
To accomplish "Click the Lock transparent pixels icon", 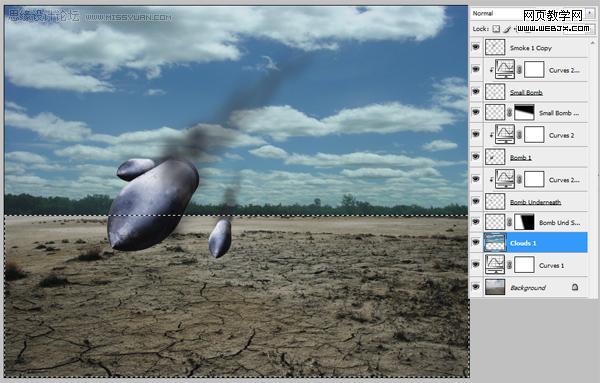I will (x=496, y=29).
